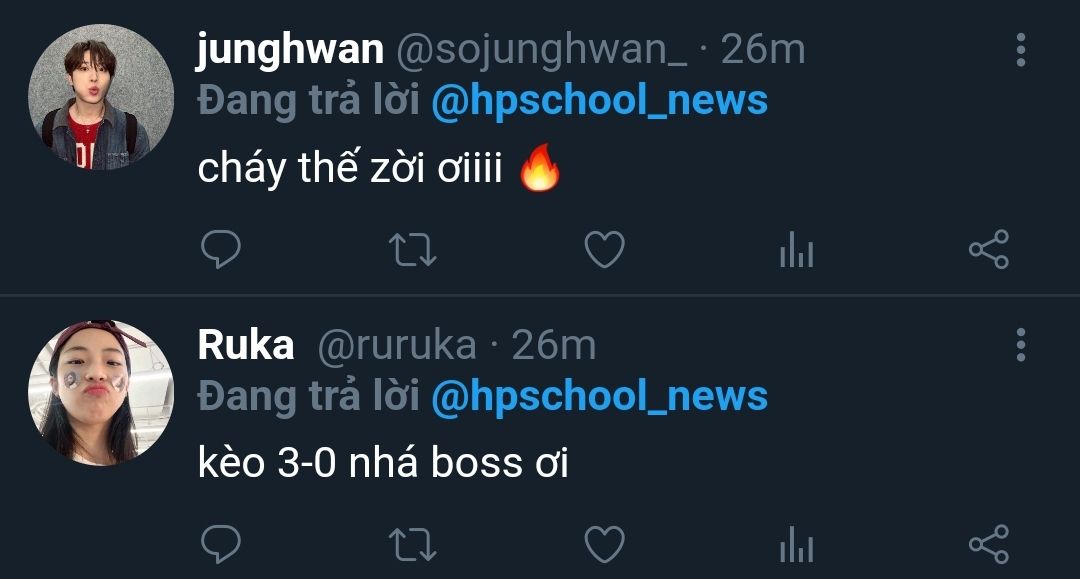Share Ruka's tweet

point(988,545)
